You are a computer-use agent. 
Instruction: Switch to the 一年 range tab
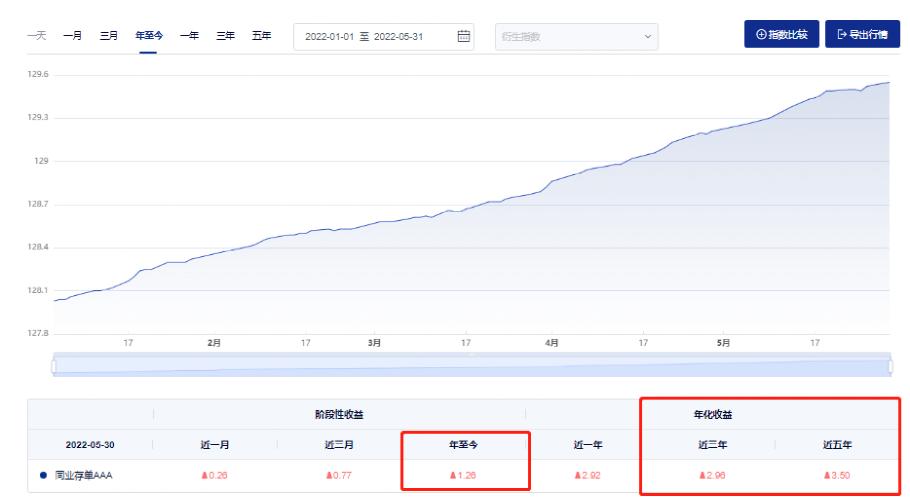[189, 35]
